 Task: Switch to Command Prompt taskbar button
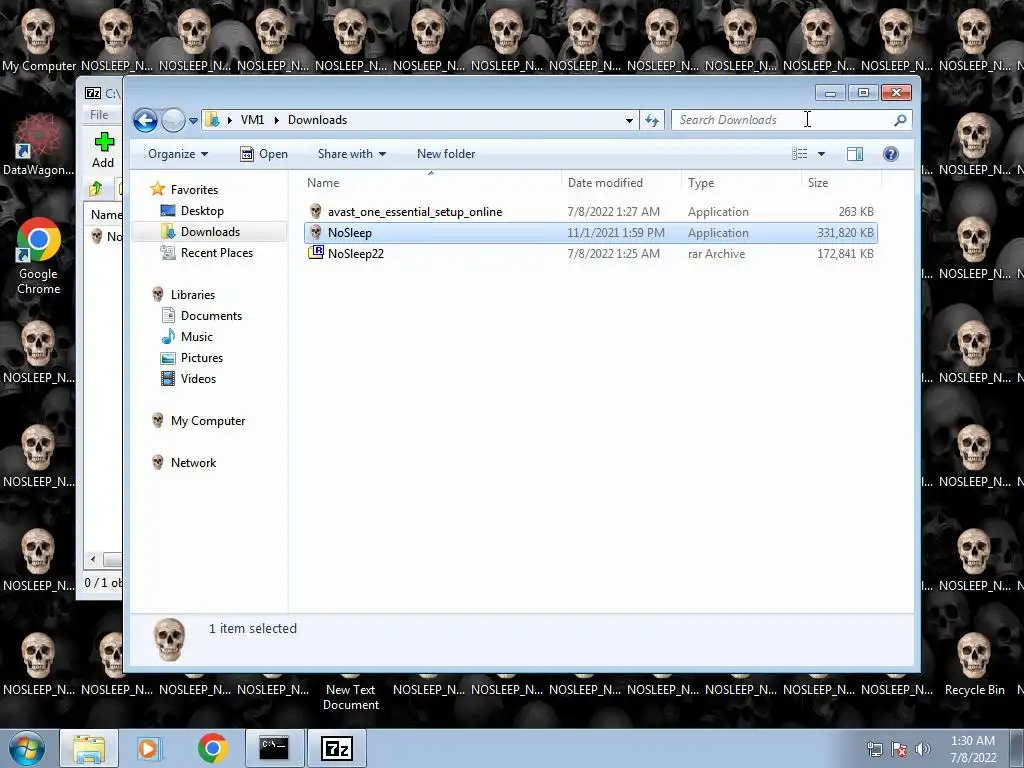click(274, 748)
